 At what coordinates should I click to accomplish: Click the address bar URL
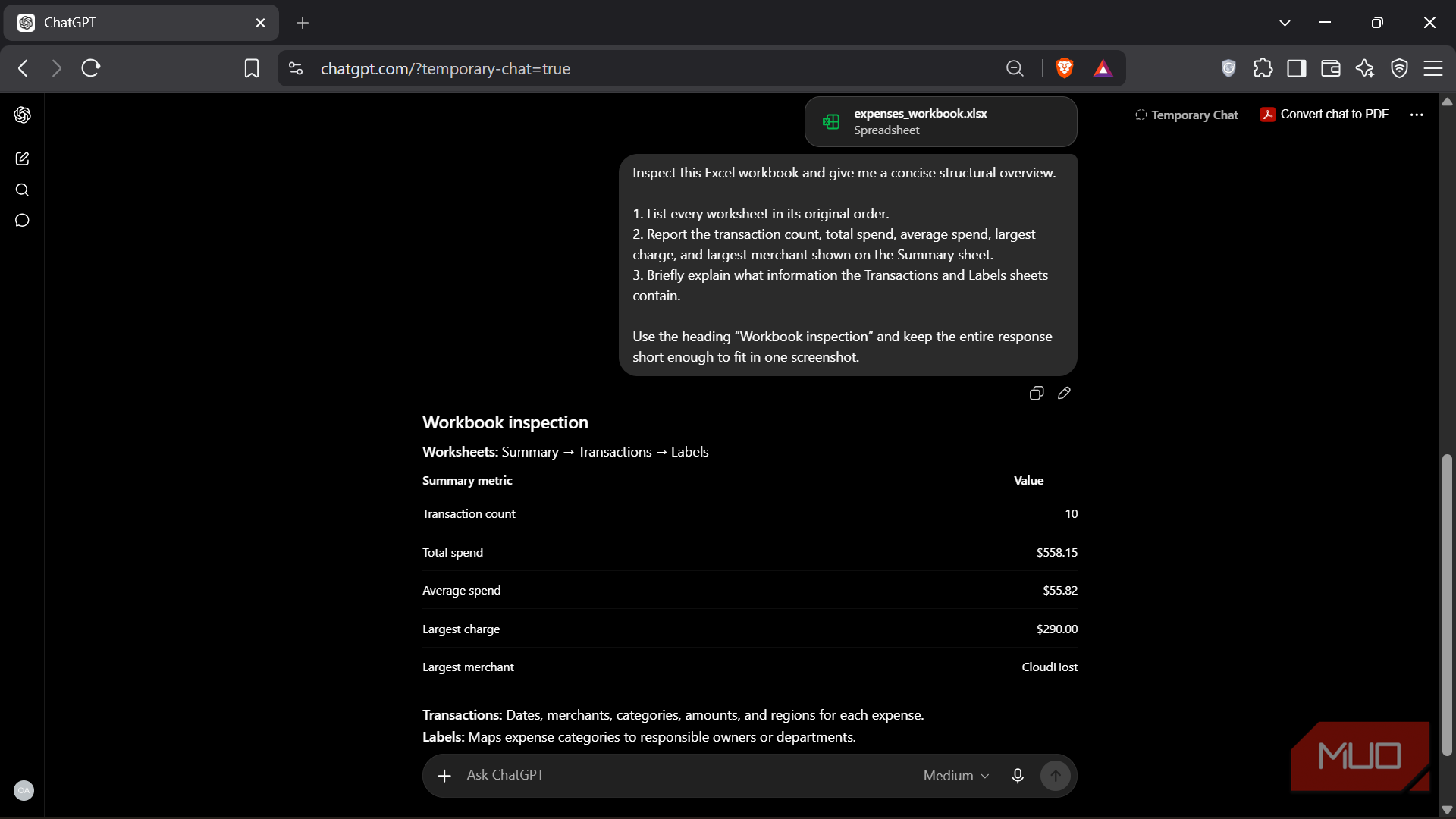click(x=445, y=68)
